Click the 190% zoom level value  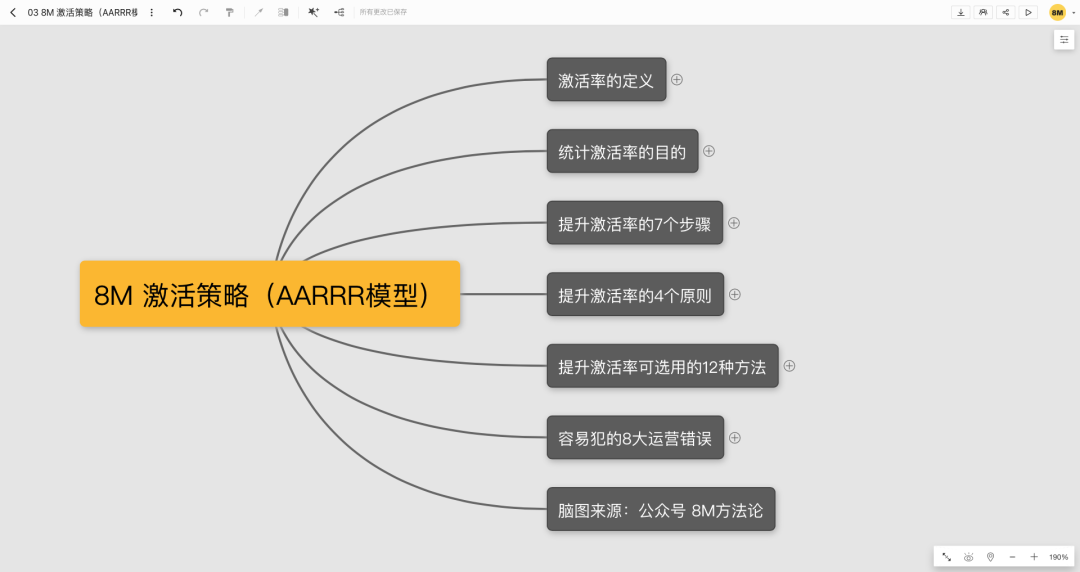tap(1059, 557)
